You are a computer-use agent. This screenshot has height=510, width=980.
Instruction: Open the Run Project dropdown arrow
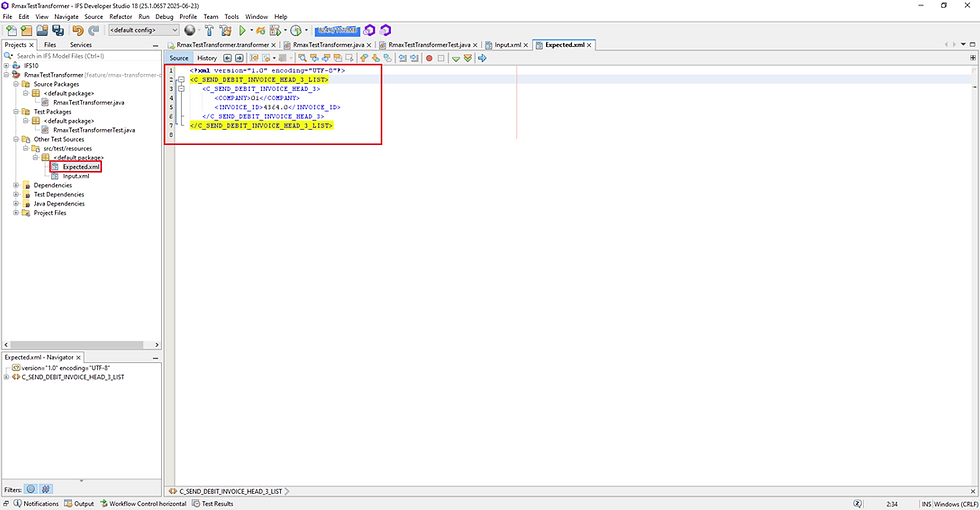point(251,30)
